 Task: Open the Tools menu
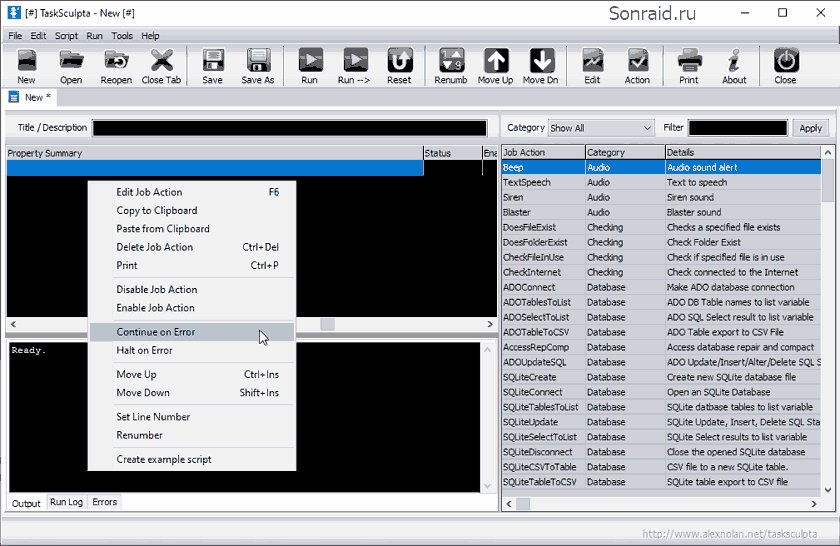(122, 36)
